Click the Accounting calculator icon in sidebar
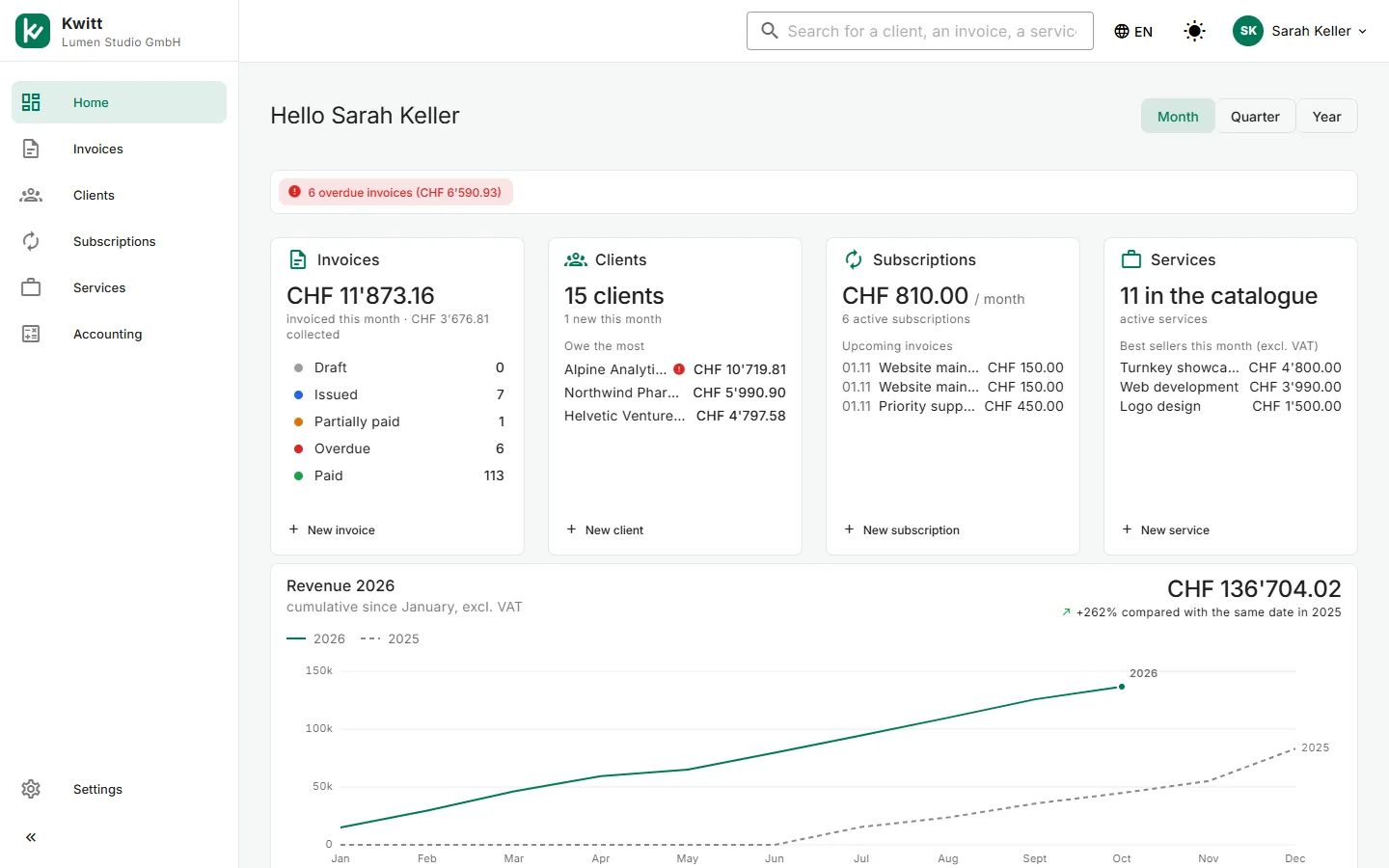The height and width of the screenshot is (868, 1389). tap(31, 334)
